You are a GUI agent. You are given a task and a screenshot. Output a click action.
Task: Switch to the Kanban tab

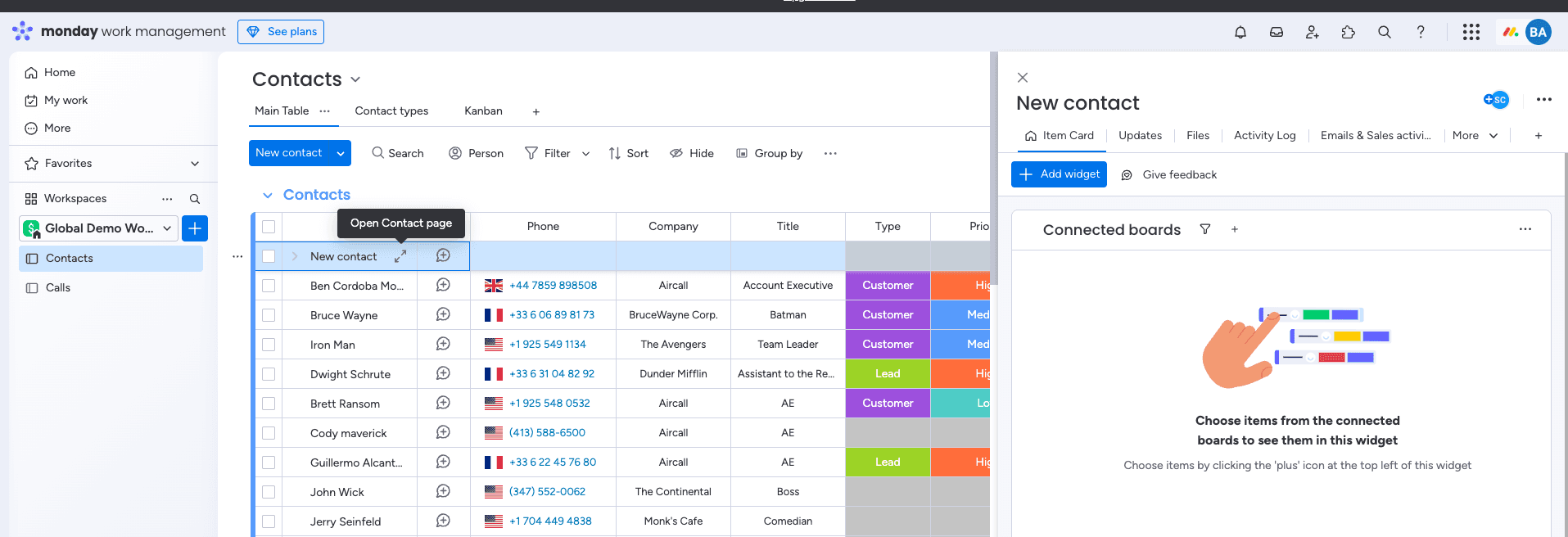483,111
